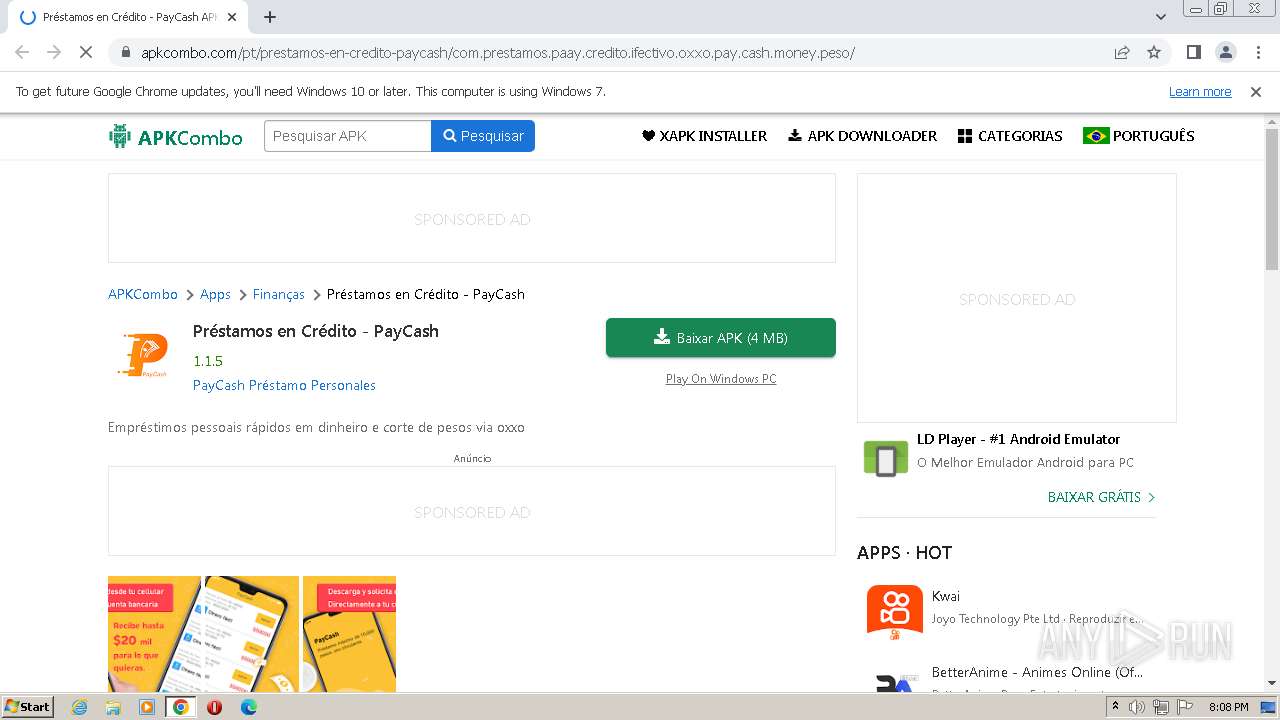Open the Kwai app icon

pos(894,612)
